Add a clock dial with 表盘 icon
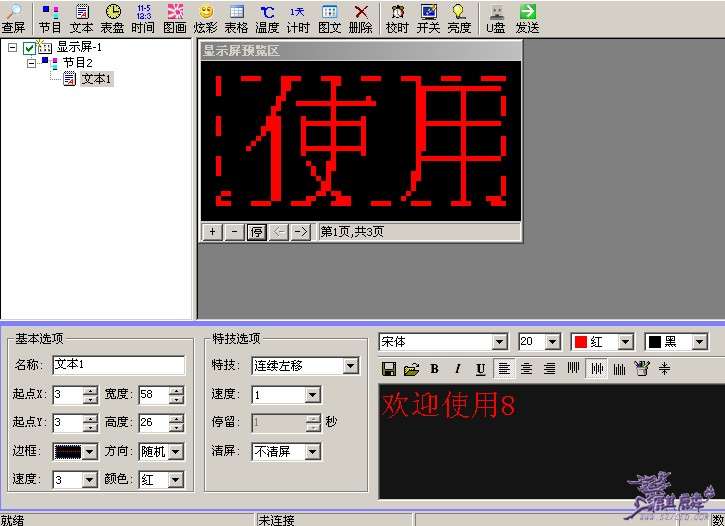Image resolution: width=725 pixels, height=526 pixels. [112, 17]
